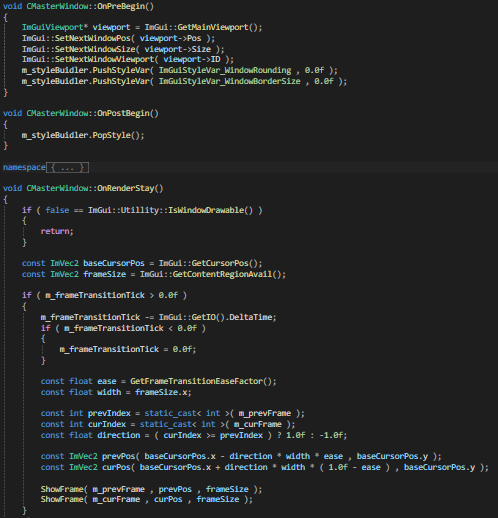This screenshot has height=518, width=498.
Task: Click the false literal in if condition
Action: (x=57, y=210)
